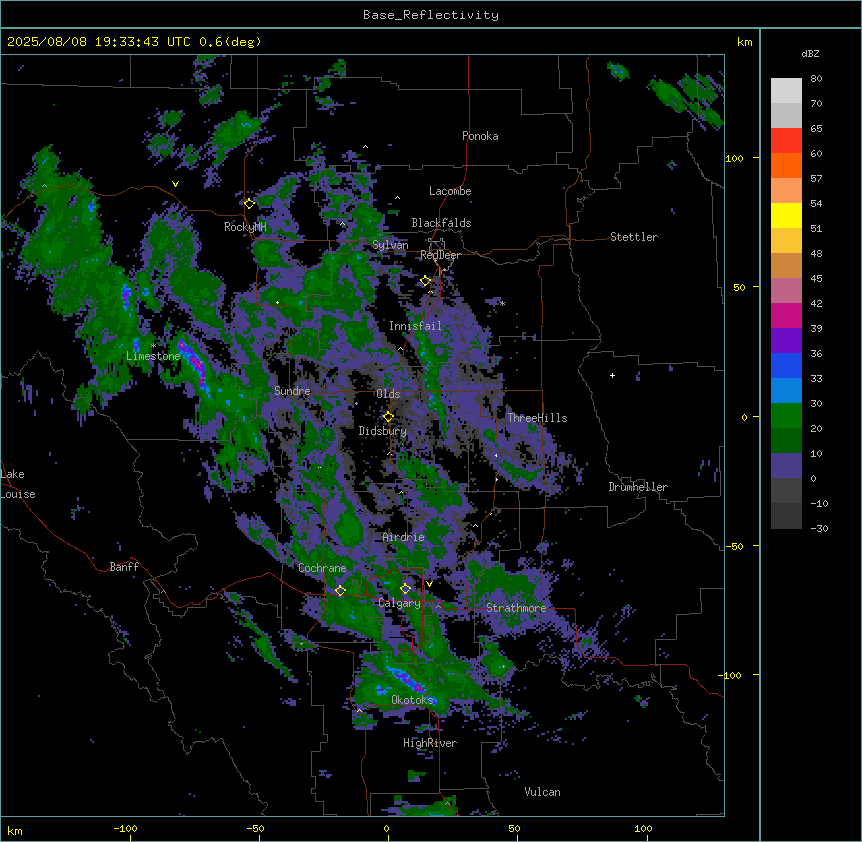Click the purple 36-39 dBZ legend swatch
This screenshot has height=842, width=862.
[786, 341]
